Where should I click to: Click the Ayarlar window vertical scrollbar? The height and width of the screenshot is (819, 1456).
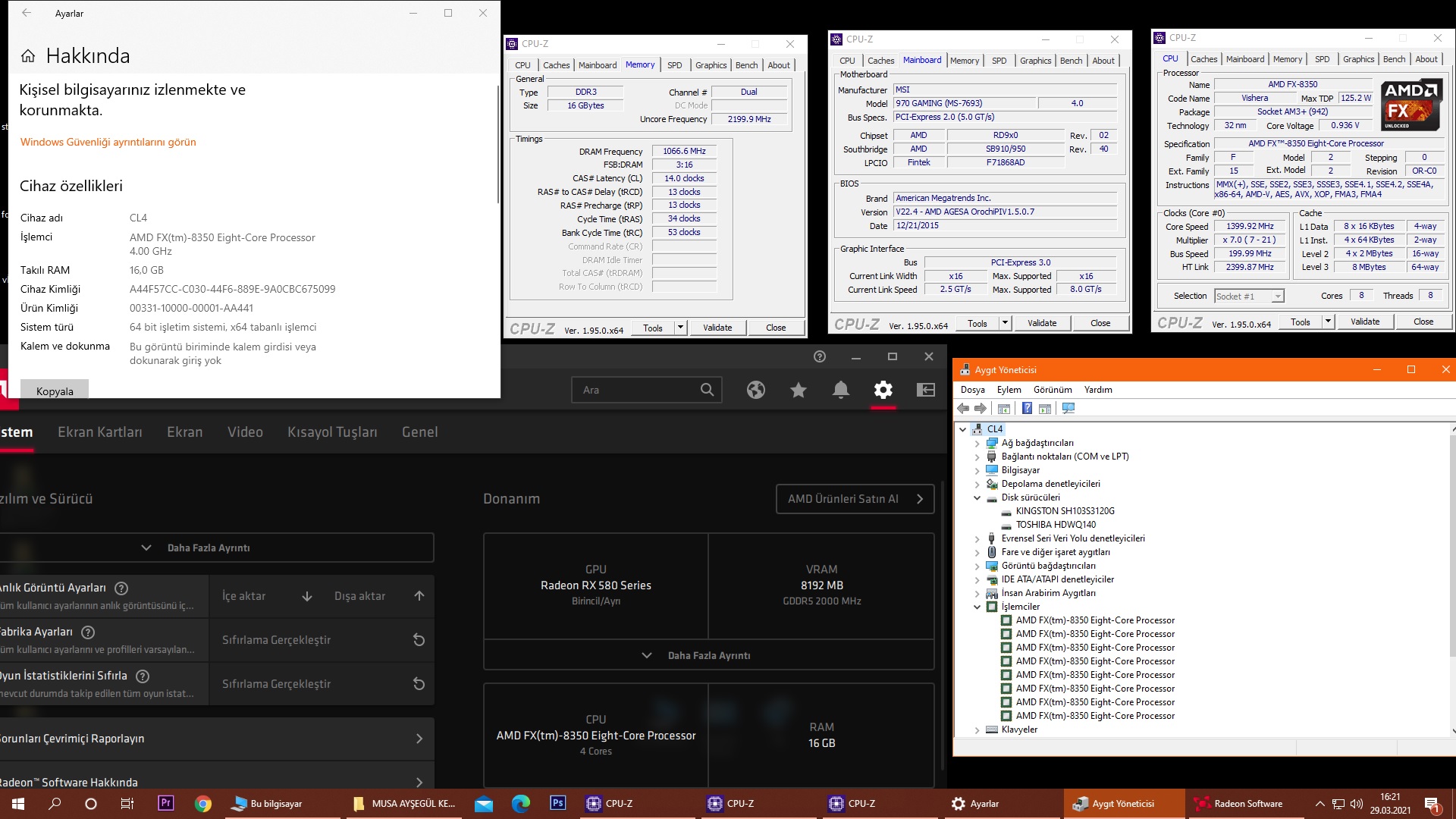pos(498,144)
